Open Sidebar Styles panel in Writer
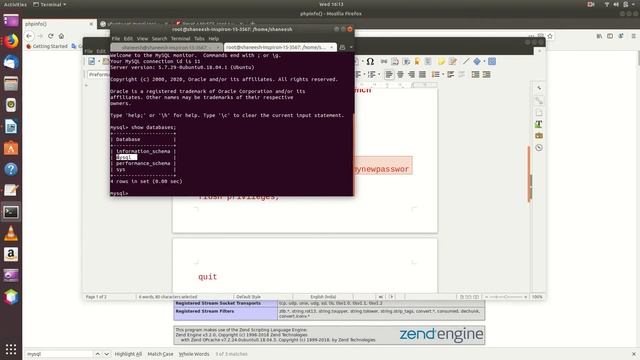 [x=539, y=124]
